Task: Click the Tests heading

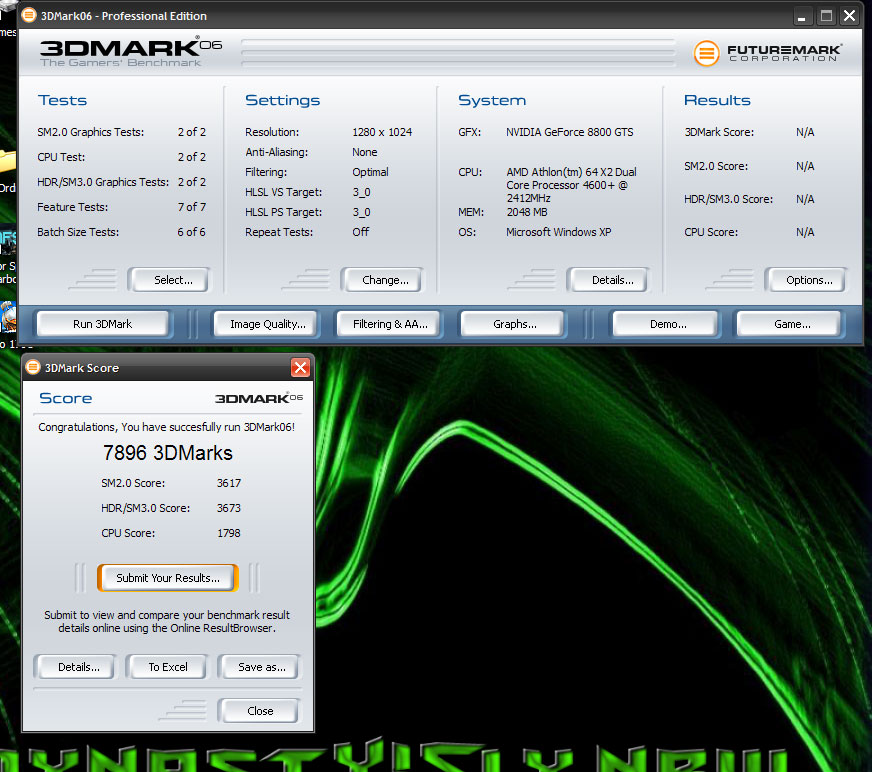Action: 62,100
